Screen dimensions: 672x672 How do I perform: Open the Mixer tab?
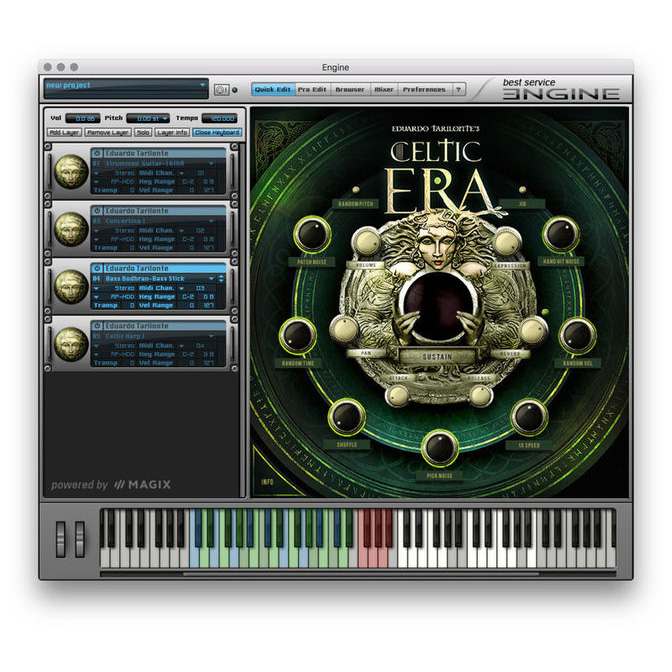click(x=384, y=90)
